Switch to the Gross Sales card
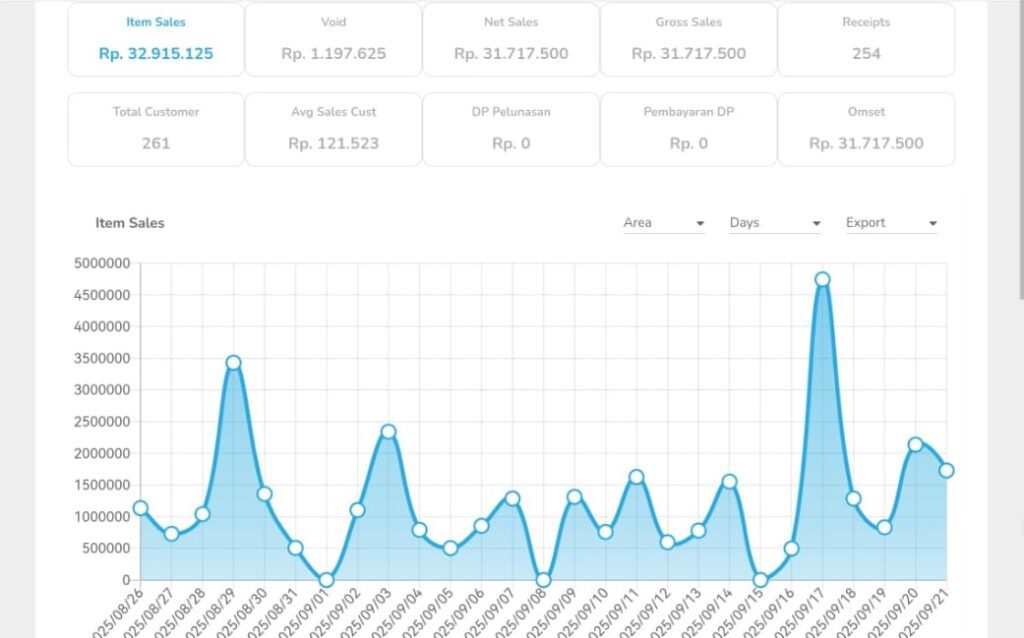The height and width of the screenshot is (638, 1024). [688, 40]
